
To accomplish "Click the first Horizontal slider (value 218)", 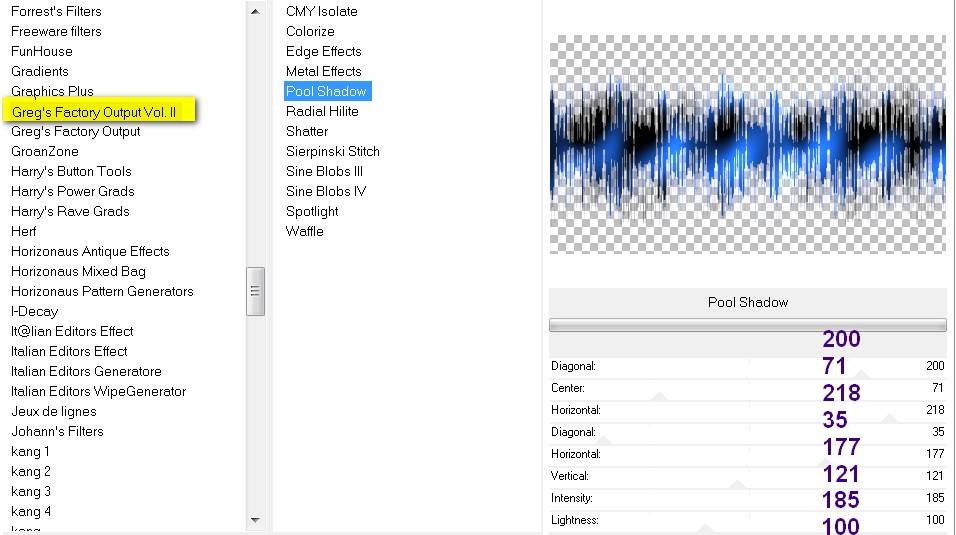I will [747, 410].
